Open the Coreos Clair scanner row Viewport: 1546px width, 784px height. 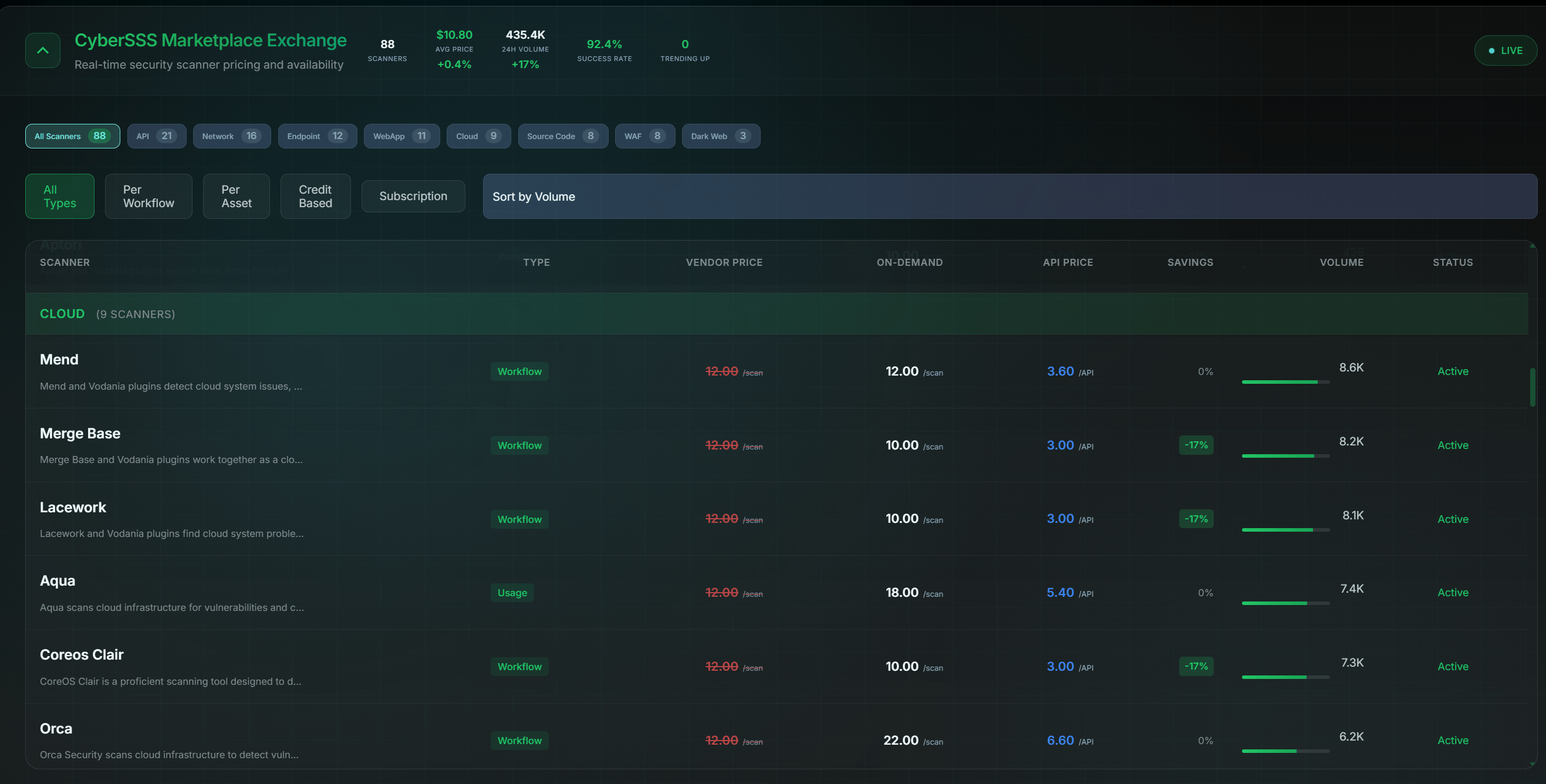coord(777,667)
